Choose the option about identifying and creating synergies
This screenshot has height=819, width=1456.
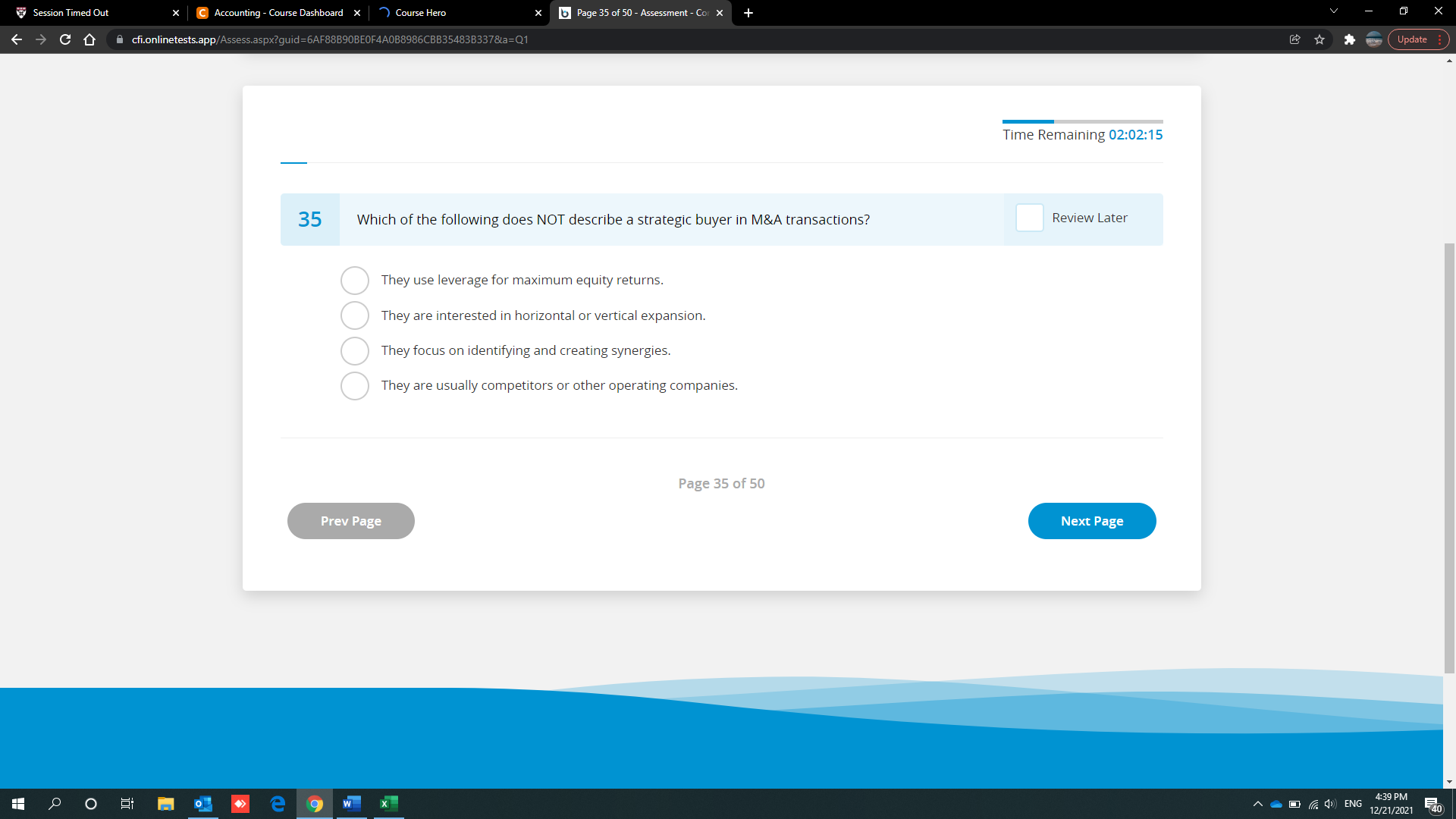click(x=354, y=350)
